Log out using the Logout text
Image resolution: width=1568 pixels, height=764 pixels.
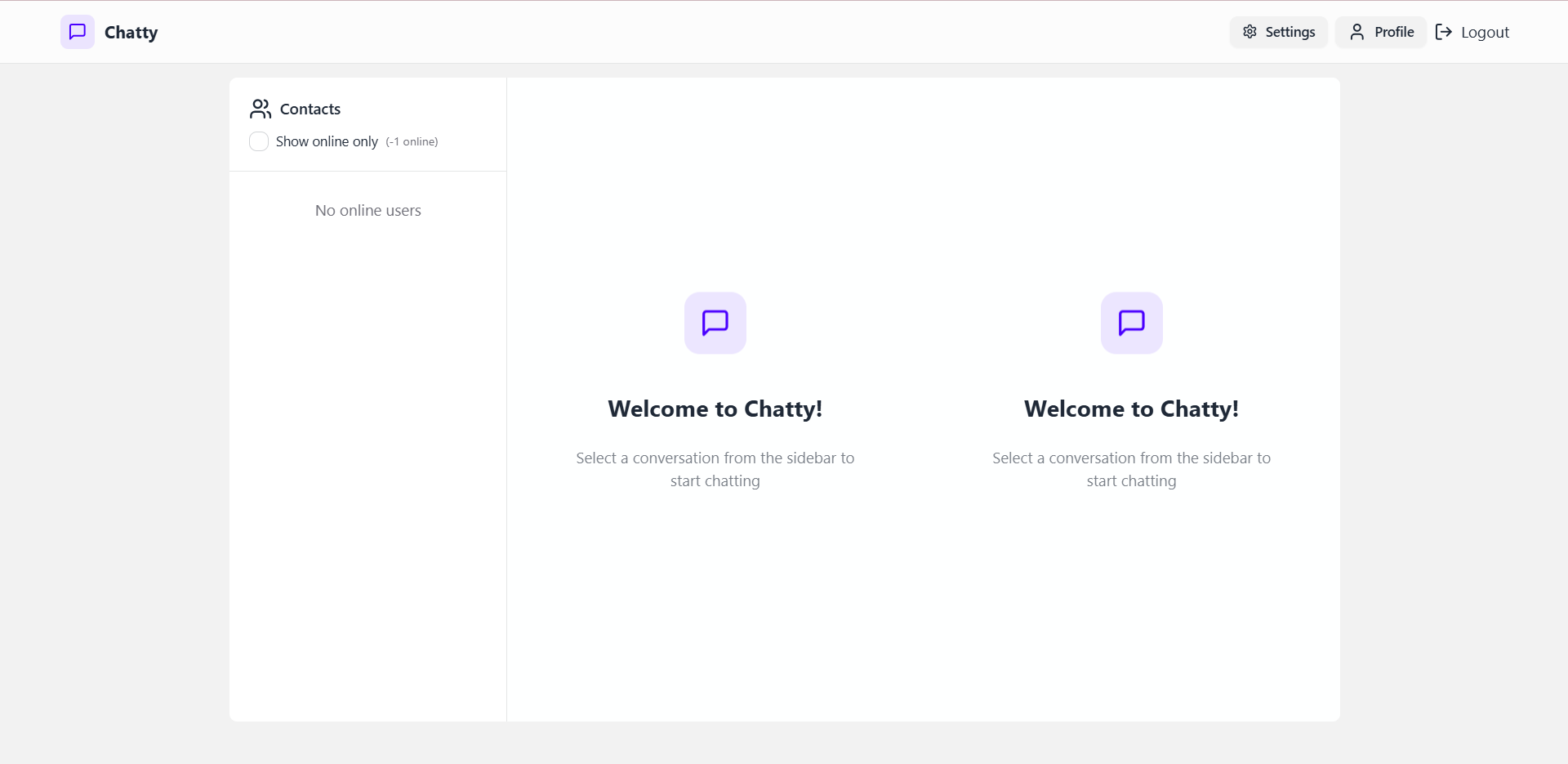(x=1485, y=32)
